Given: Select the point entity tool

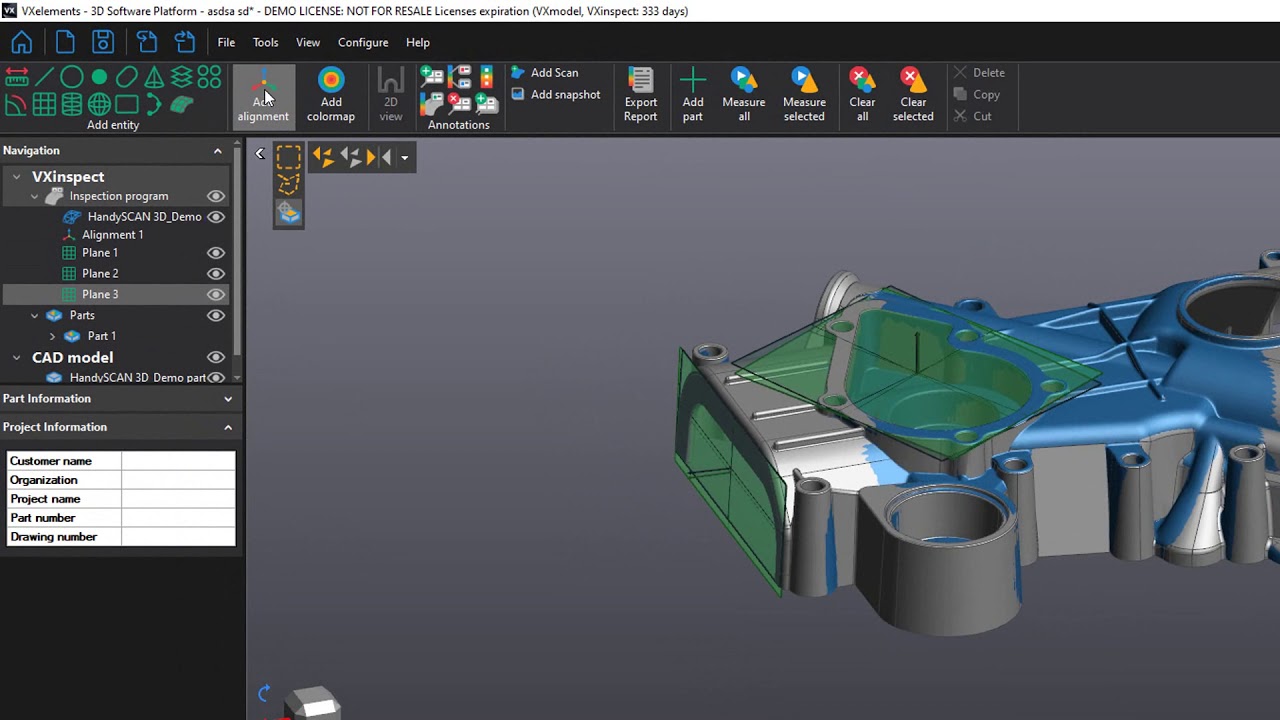Looking at the screenshot, I should click(99, 76).
